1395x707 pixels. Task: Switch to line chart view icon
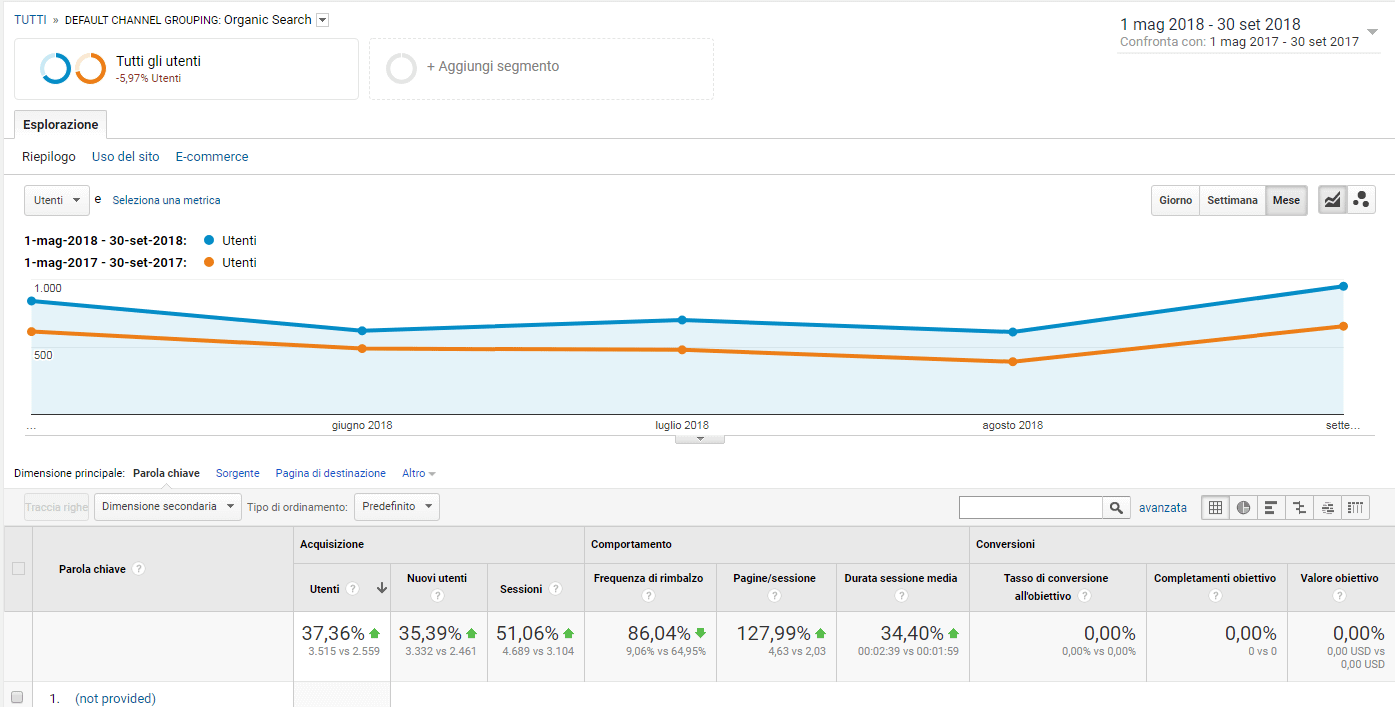tap(1332, 200)
